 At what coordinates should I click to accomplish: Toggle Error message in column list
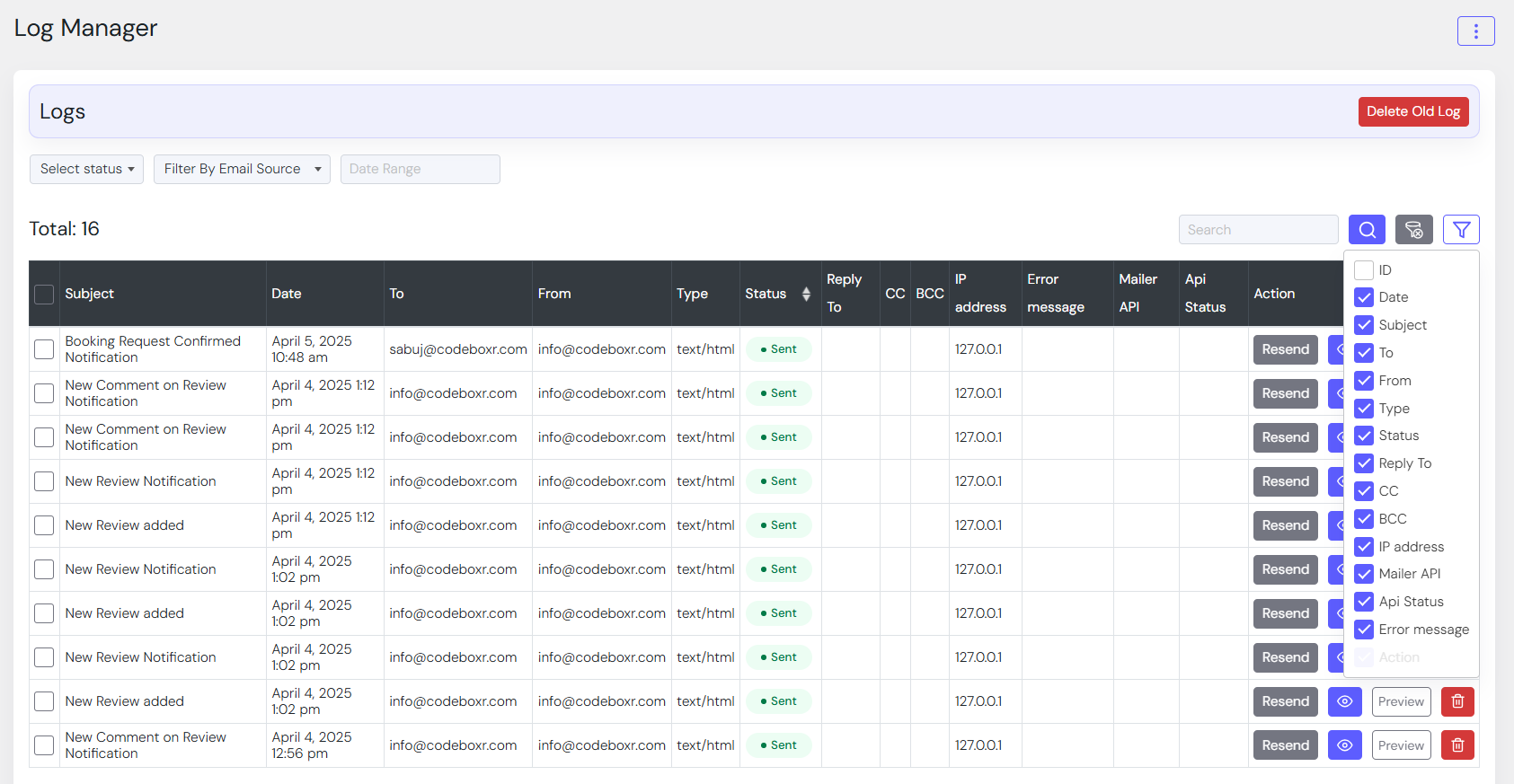tap(1364, 630)
